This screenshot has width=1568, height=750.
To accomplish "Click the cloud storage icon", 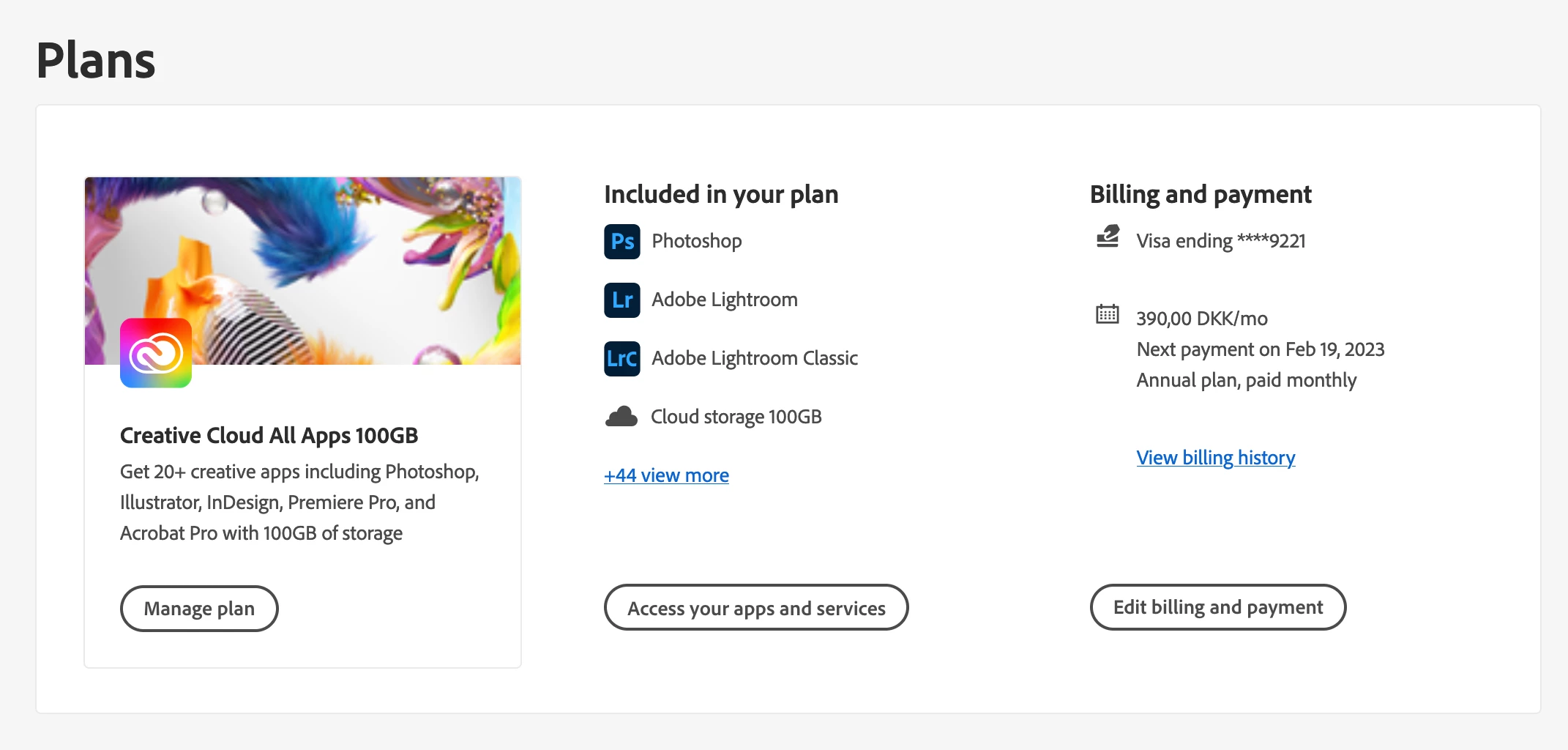I will point(621,417).
